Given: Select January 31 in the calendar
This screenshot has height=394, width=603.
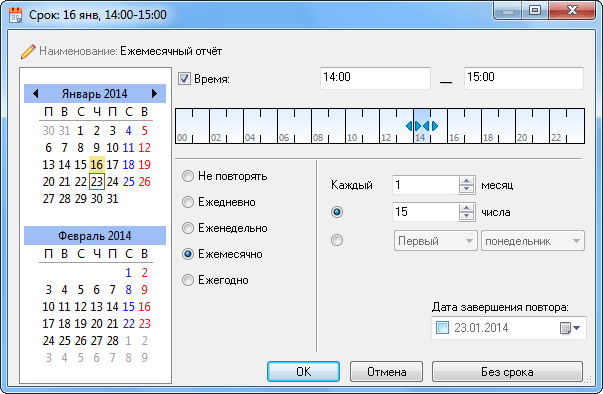Looking at the screenshot, I should [112, 199].
